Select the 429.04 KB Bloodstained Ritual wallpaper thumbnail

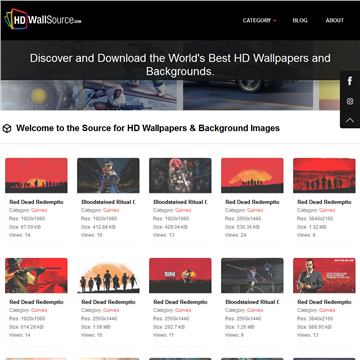click(x=180, y=175)
